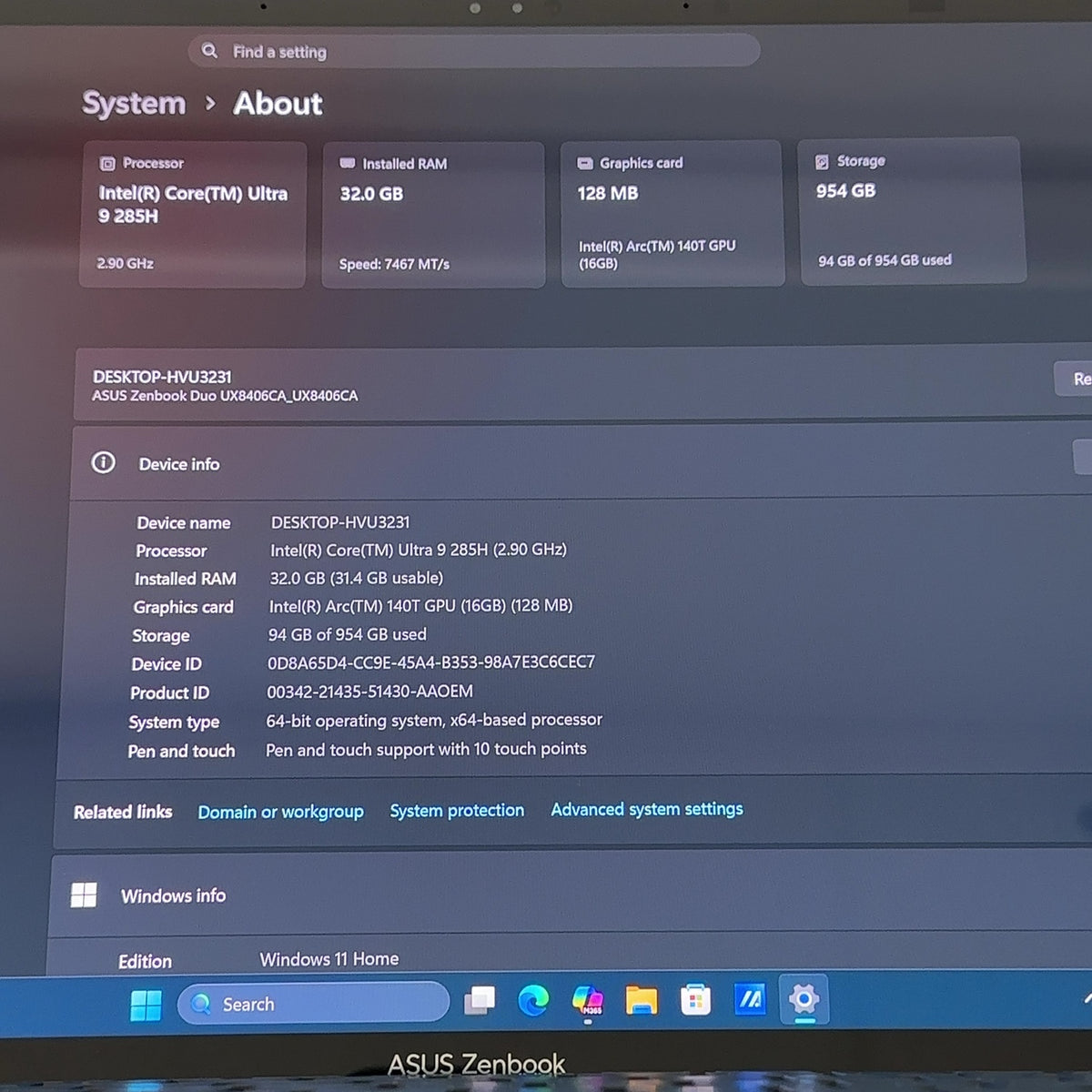1092x1092 pixels.
Task: Click 'Intel(R) Arc(TM) 140T GPU (16GB) (128 MB)' value
Action: 420,606
